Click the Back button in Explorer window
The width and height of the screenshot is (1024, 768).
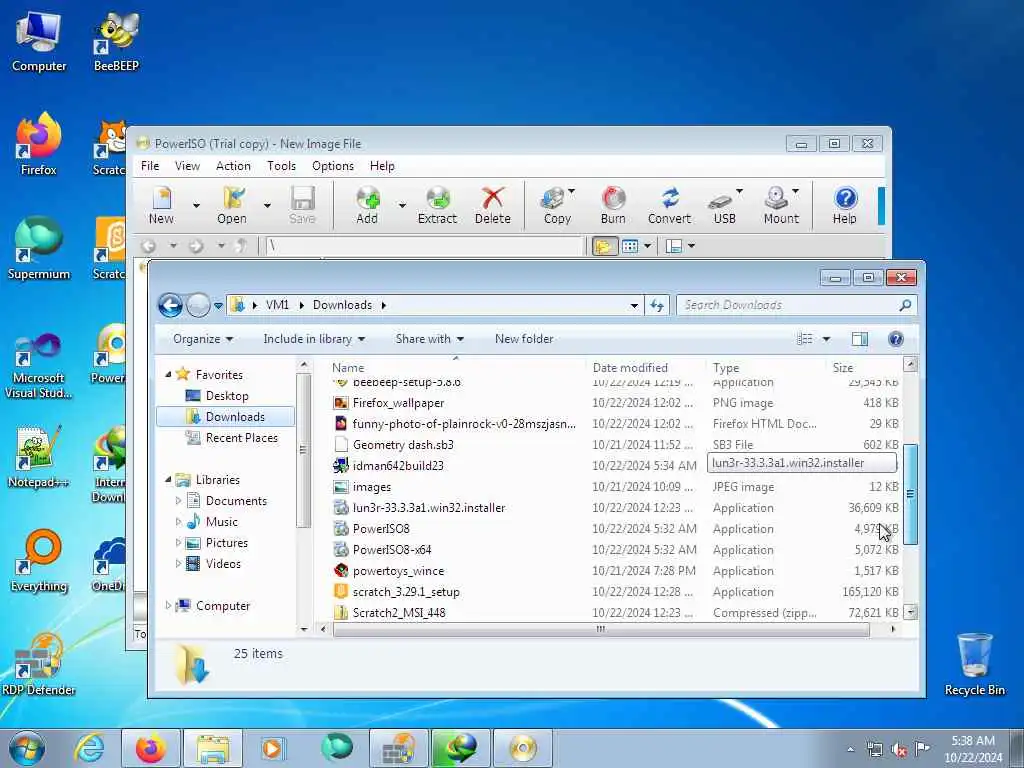pos(170,305)
